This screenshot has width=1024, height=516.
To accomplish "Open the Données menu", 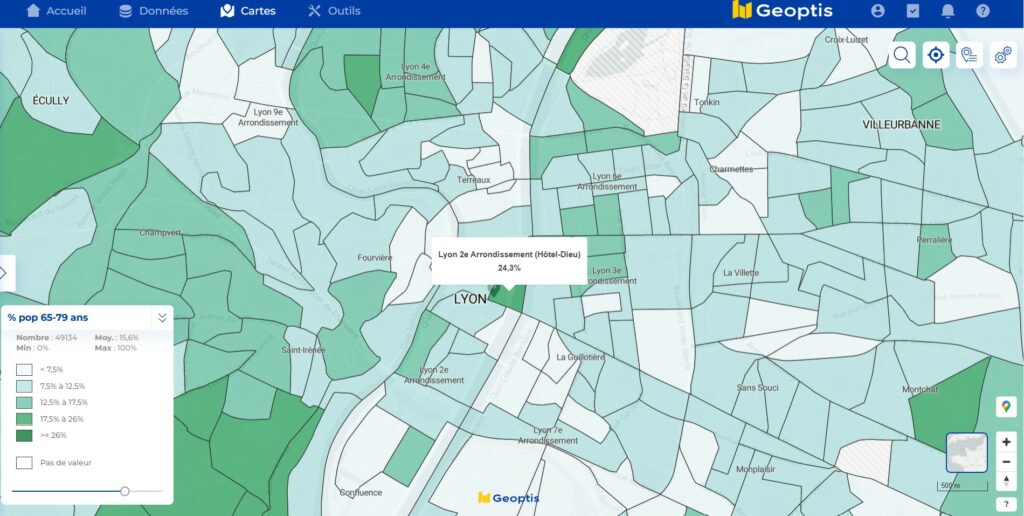I will (x=153, y=11).
